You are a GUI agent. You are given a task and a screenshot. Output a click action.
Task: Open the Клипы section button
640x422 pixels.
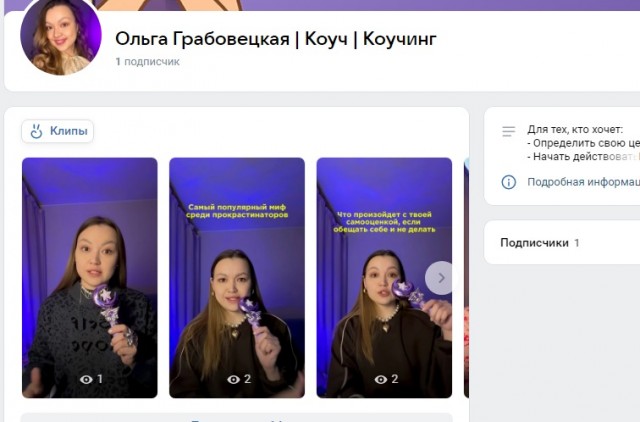coord(58,131)
